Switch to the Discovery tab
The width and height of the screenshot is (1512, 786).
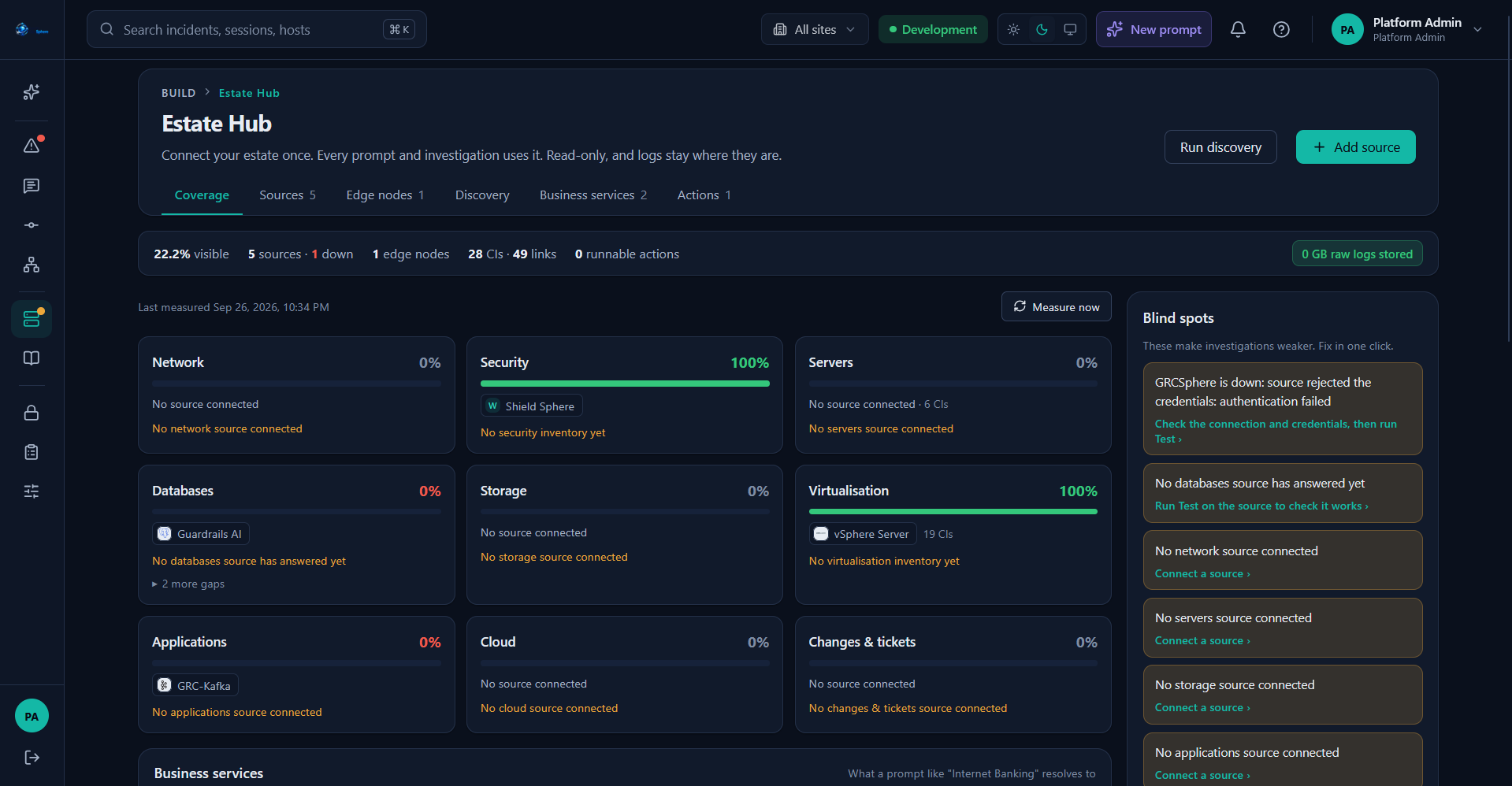pyautogui.click(x=482, y=195)
